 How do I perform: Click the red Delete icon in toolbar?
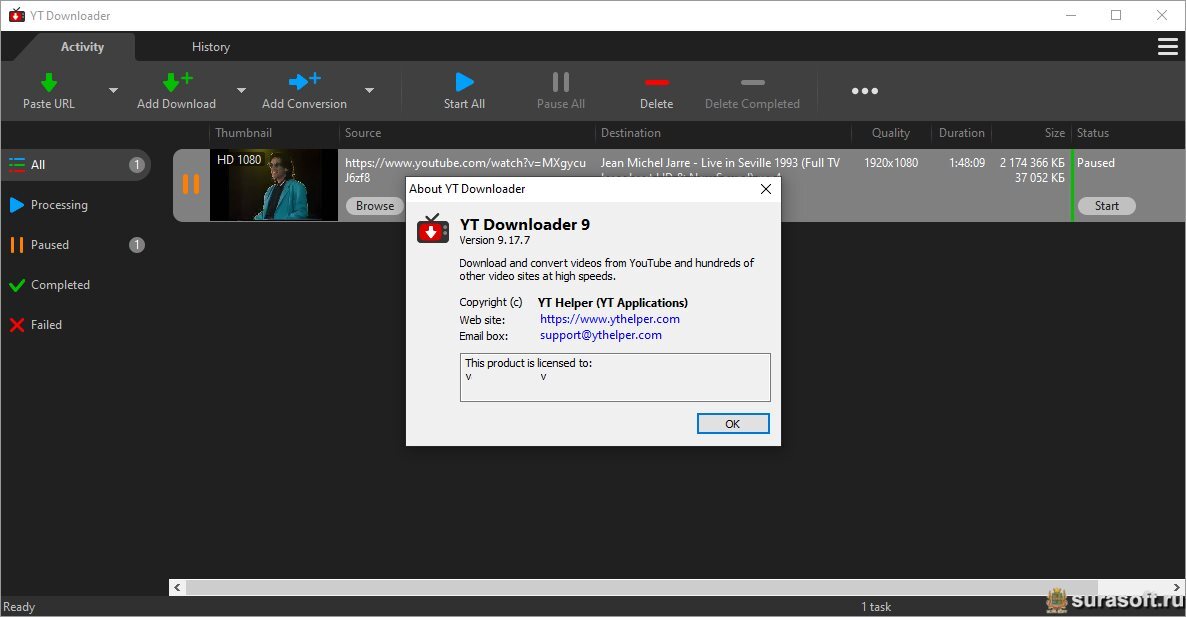point(656,82)
